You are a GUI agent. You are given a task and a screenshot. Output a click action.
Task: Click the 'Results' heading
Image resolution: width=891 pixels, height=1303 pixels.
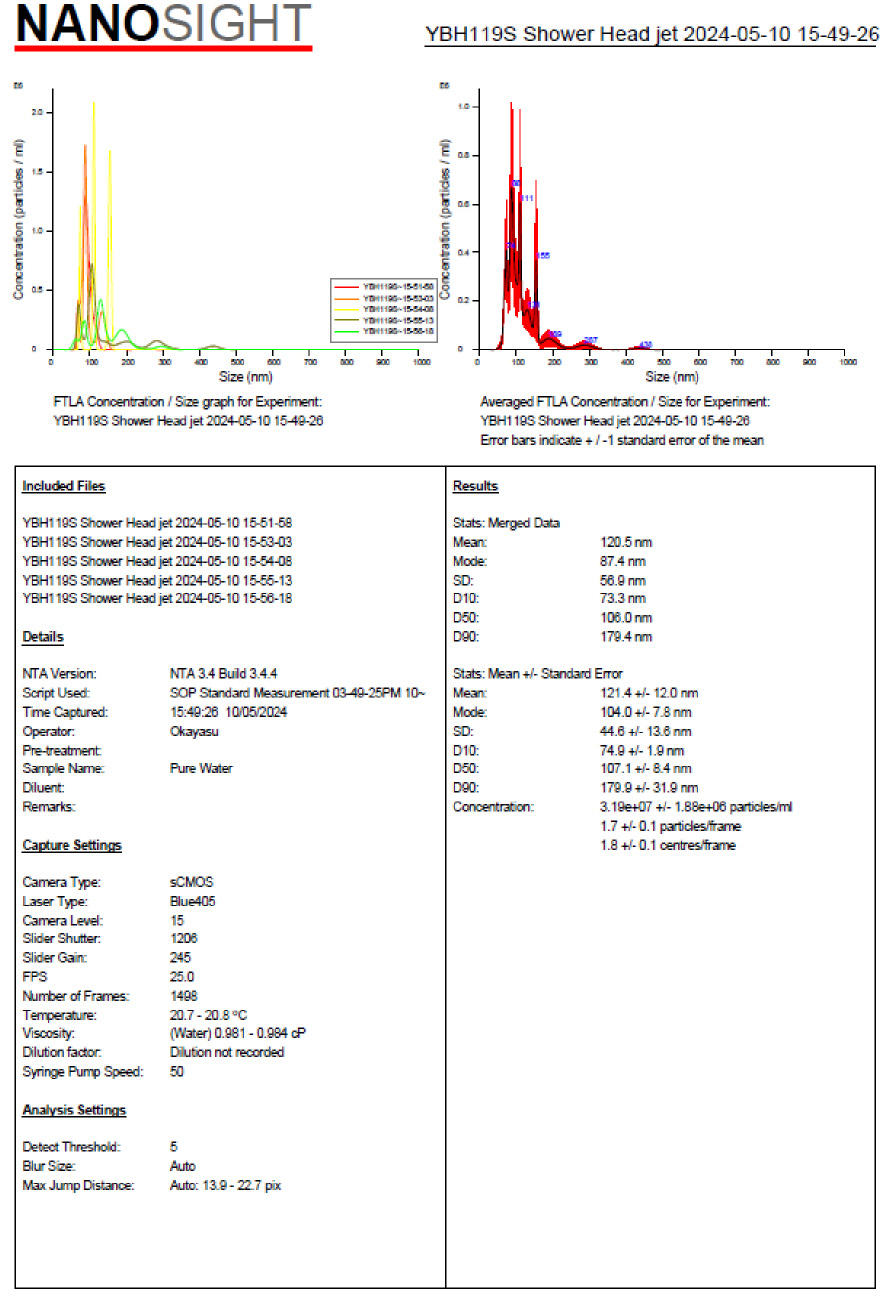(x=475, y=487)
